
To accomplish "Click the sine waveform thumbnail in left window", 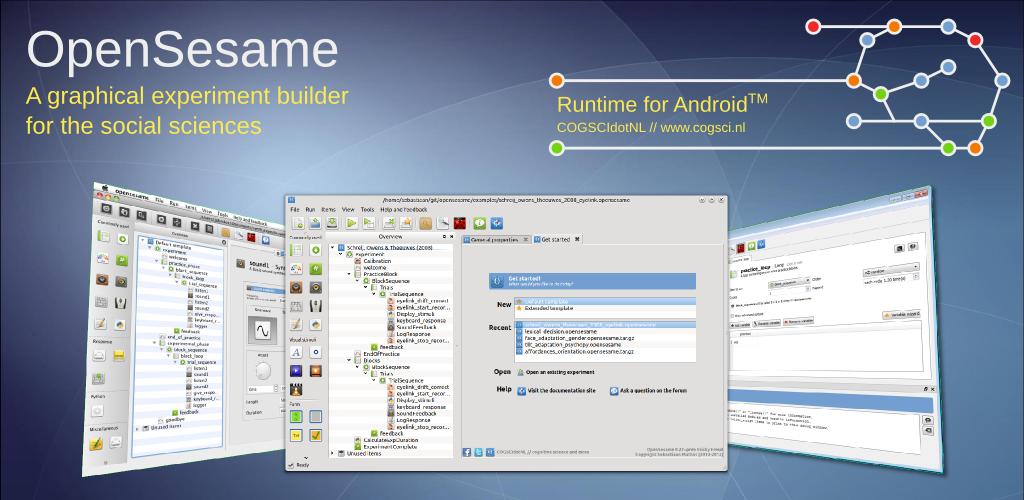I will (263, 330).
